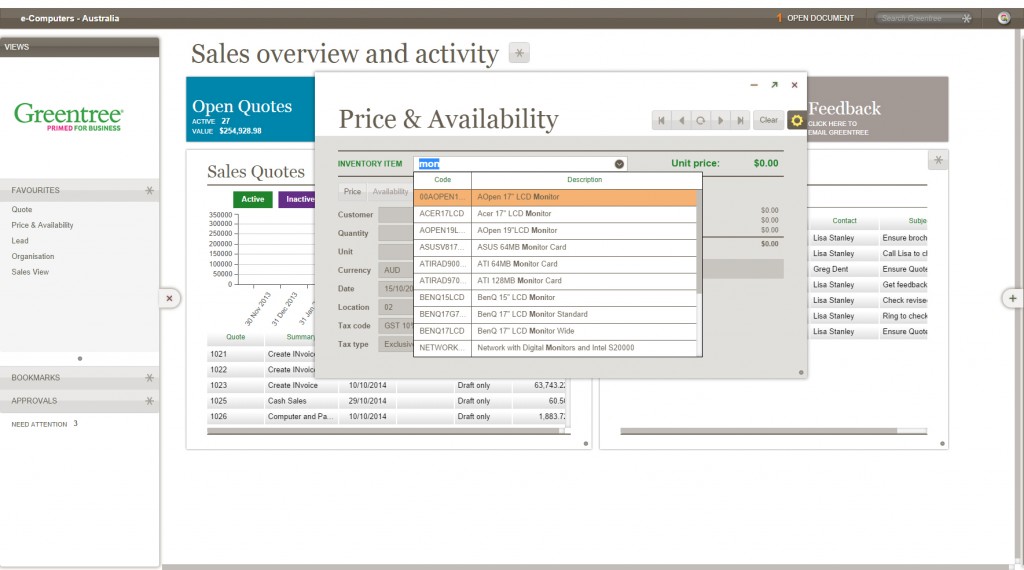Expand the right panel plus handle
This screenshot has width=1024, height=570.
click(1012, 298)
